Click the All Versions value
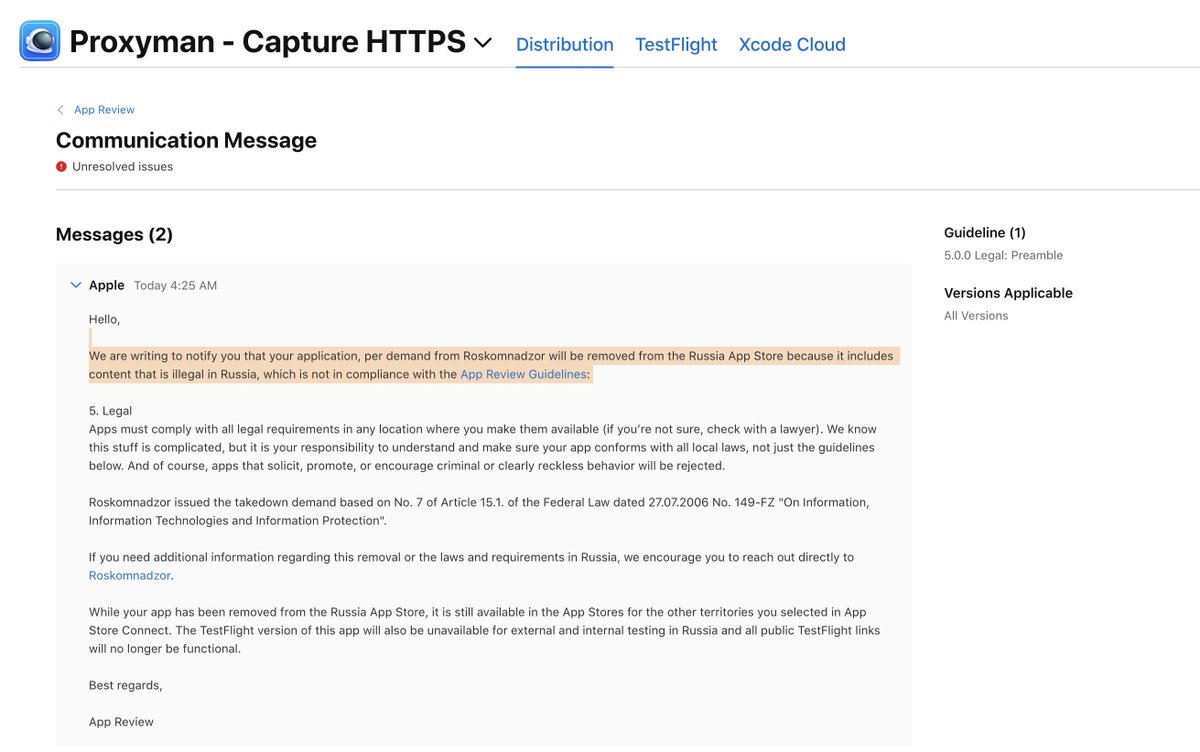Image resolution: width=1200 pixels, height=752 pixels. point(976,316)
